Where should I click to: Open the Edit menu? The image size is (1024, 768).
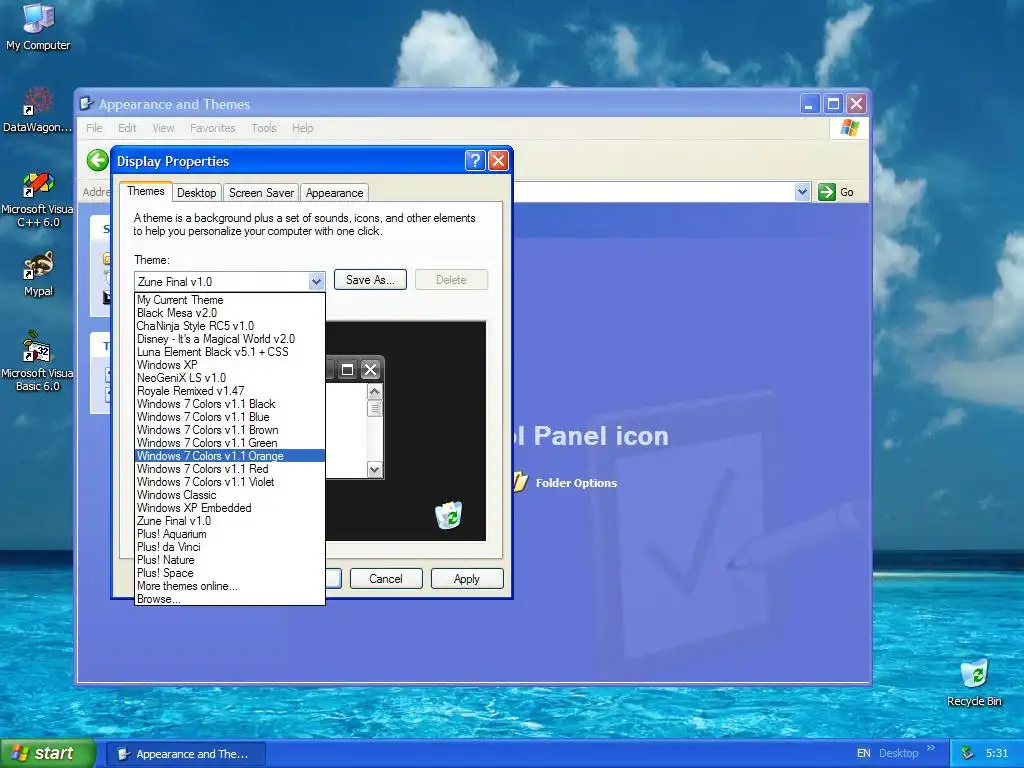pyautogui.click(x=127, y=128)
